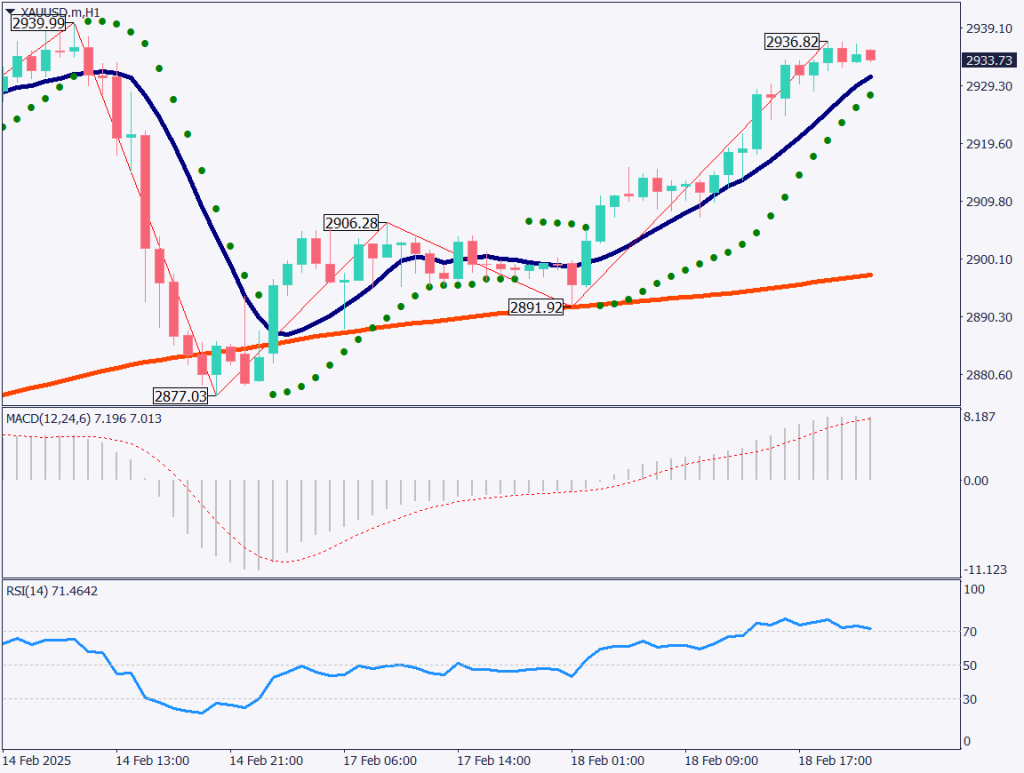Viewport: 1024px width, 773px height.
Task: Click the 2906.28 price annotation
Action: [x=350, y=222]
